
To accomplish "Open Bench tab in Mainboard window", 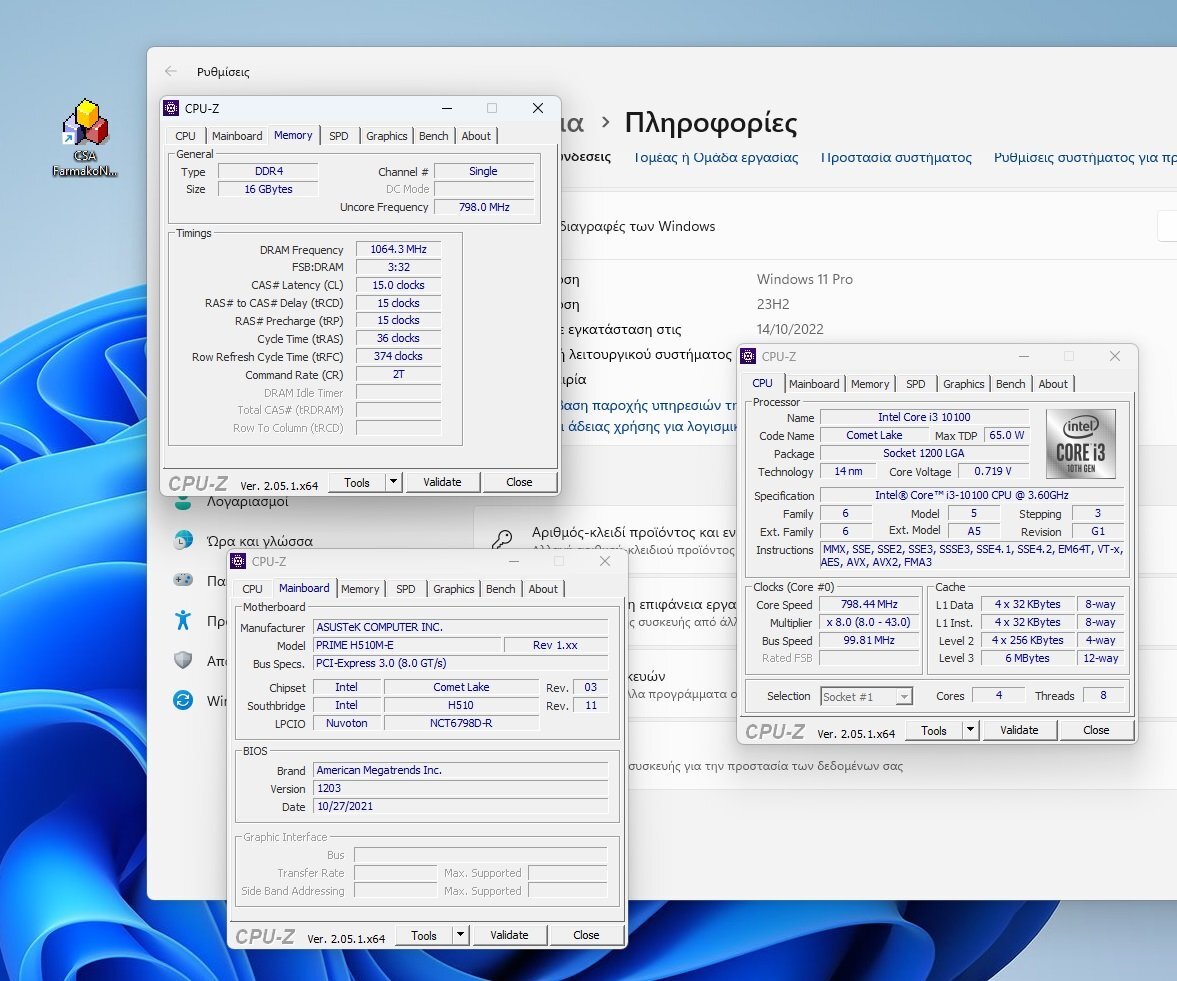I will 501,589.
